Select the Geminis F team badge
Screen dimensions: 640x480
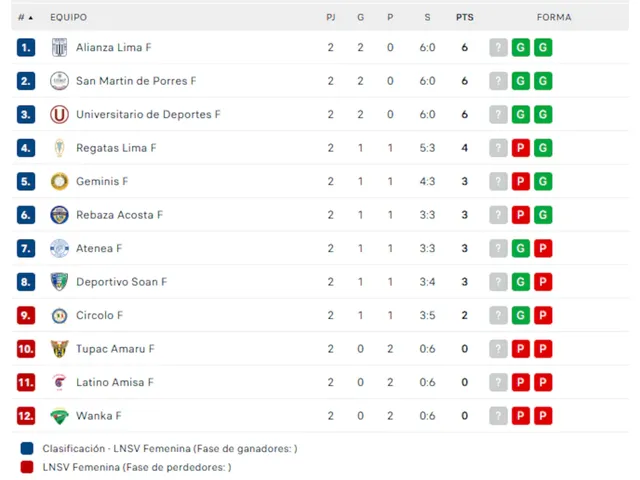click(59, 181)
